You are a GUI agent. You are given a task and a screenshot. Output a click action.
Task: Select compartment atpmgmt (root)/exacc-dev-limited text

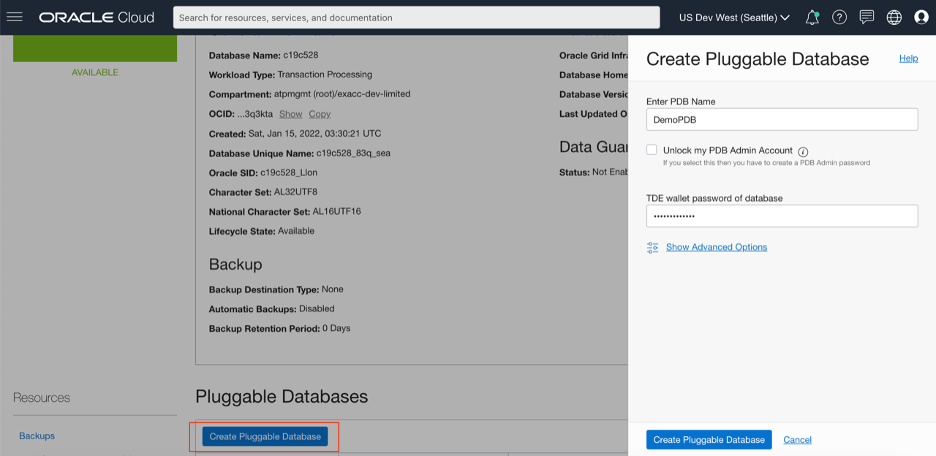(x=343, y=94)
